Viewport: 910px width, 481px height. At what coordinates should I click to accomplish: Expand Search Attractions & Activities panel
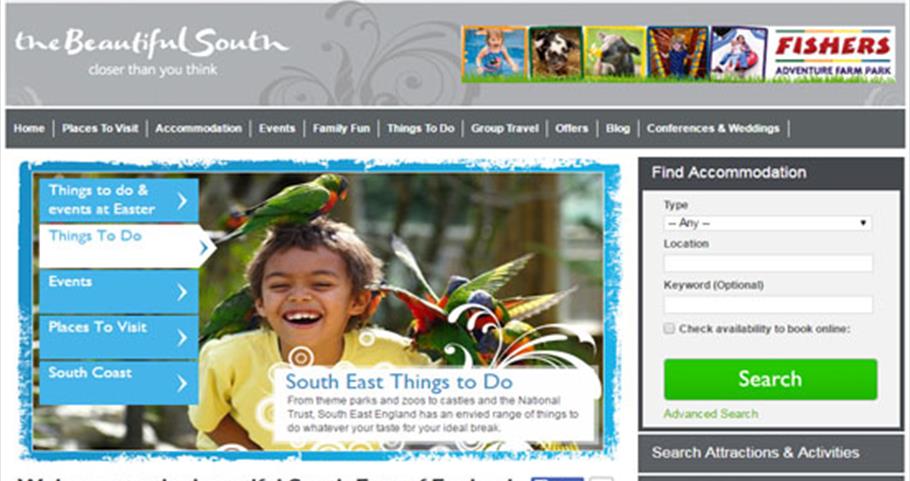click(x=771, y=453)
